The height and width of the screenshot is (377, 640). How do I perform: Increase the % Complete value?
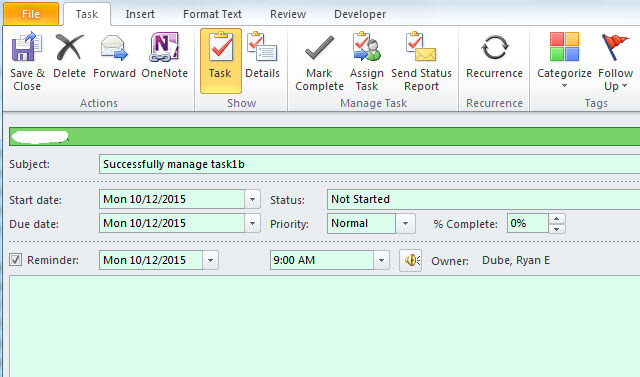coord(557,219)
